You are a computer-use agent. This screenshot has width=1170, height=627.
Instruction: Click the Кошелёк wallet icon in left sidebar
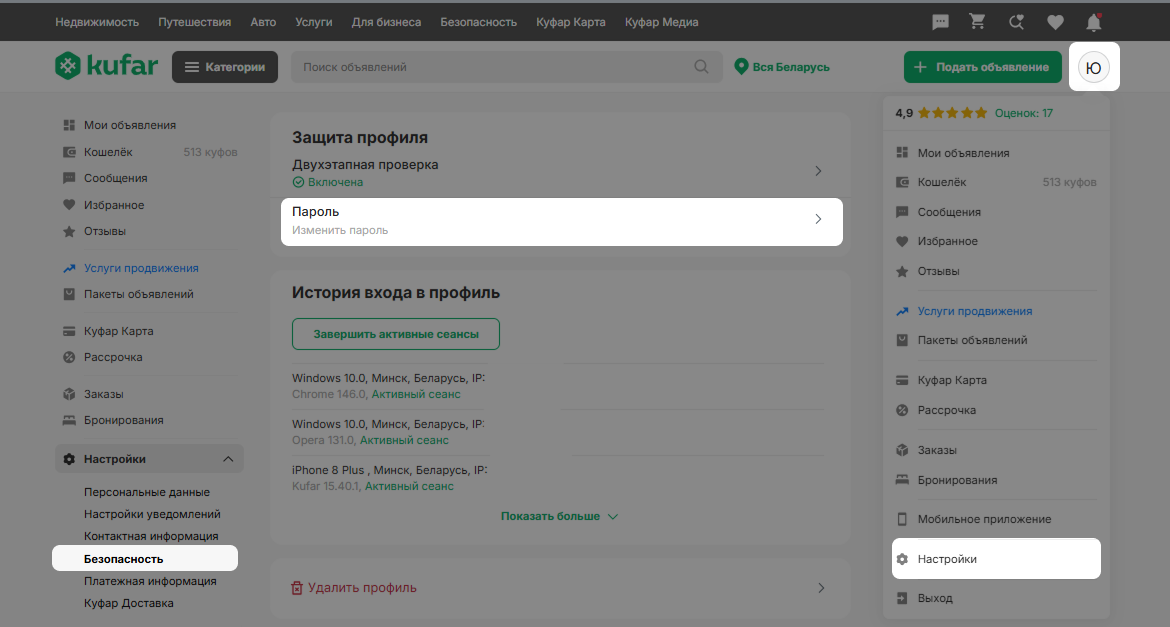tap(69, 152)
